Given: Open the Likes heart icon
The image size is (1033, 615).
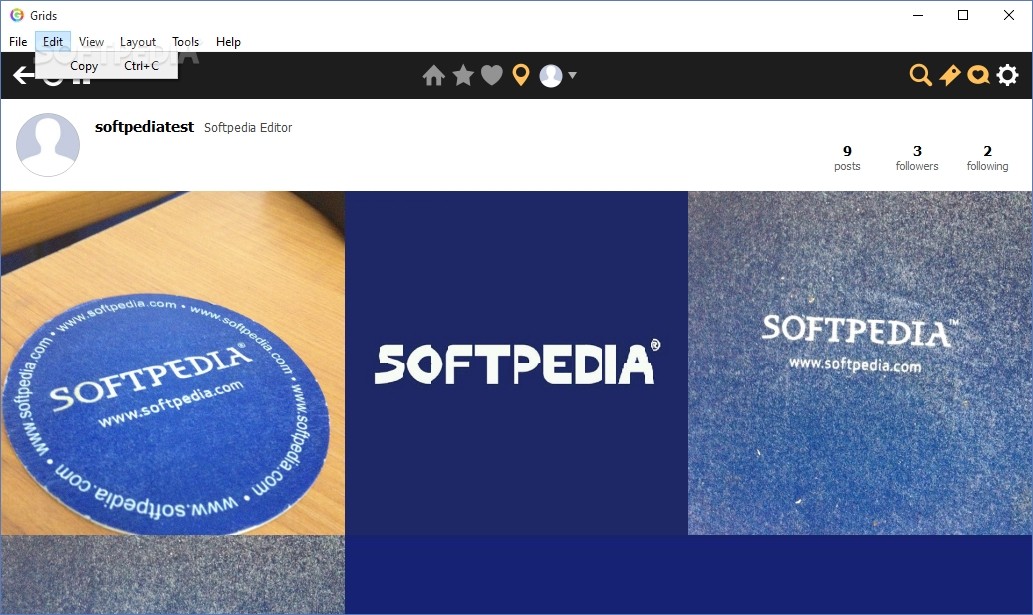Looking at the screenshot, I should (x=491, y=76).
